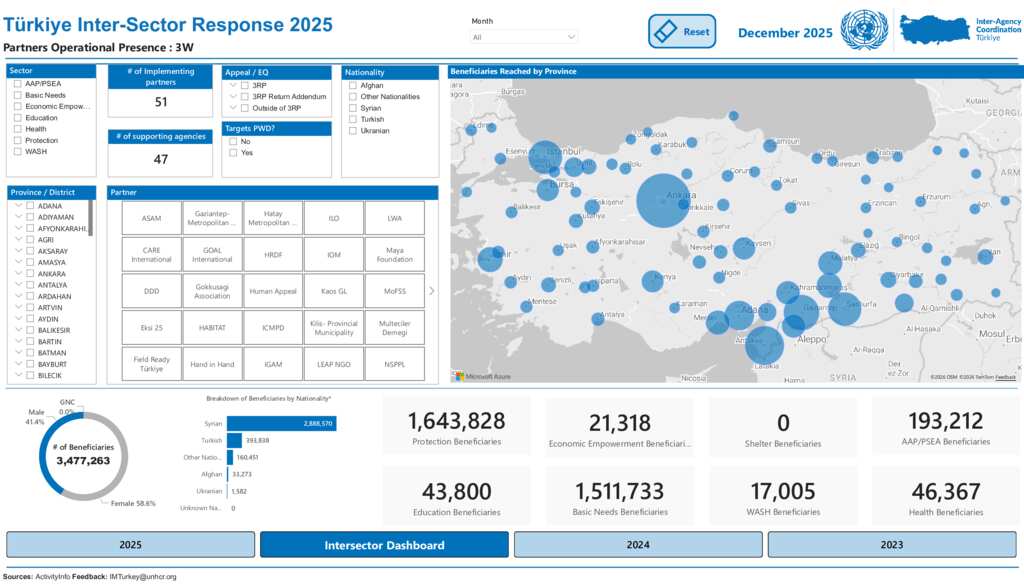Click the Syrian bar in nationality chart
The image size is (1024, 587).
pyautogui.click(x=281, y=424)
